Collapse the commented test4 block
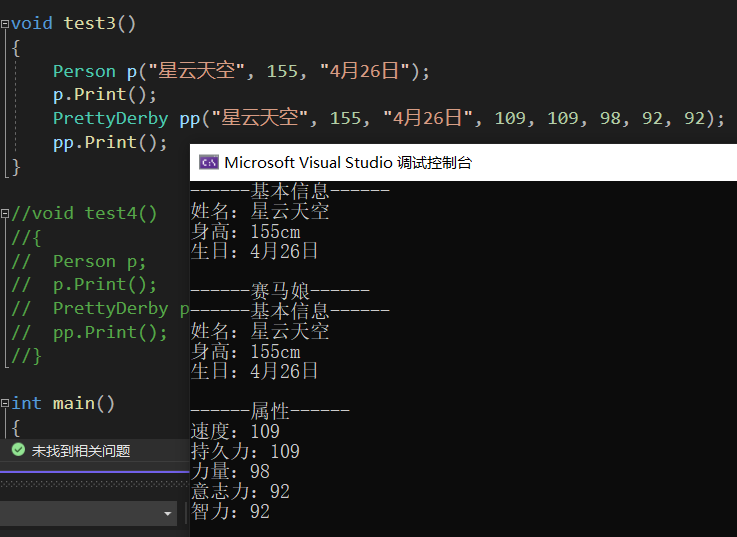The image size is (737, 537). [x=5, y=213]
